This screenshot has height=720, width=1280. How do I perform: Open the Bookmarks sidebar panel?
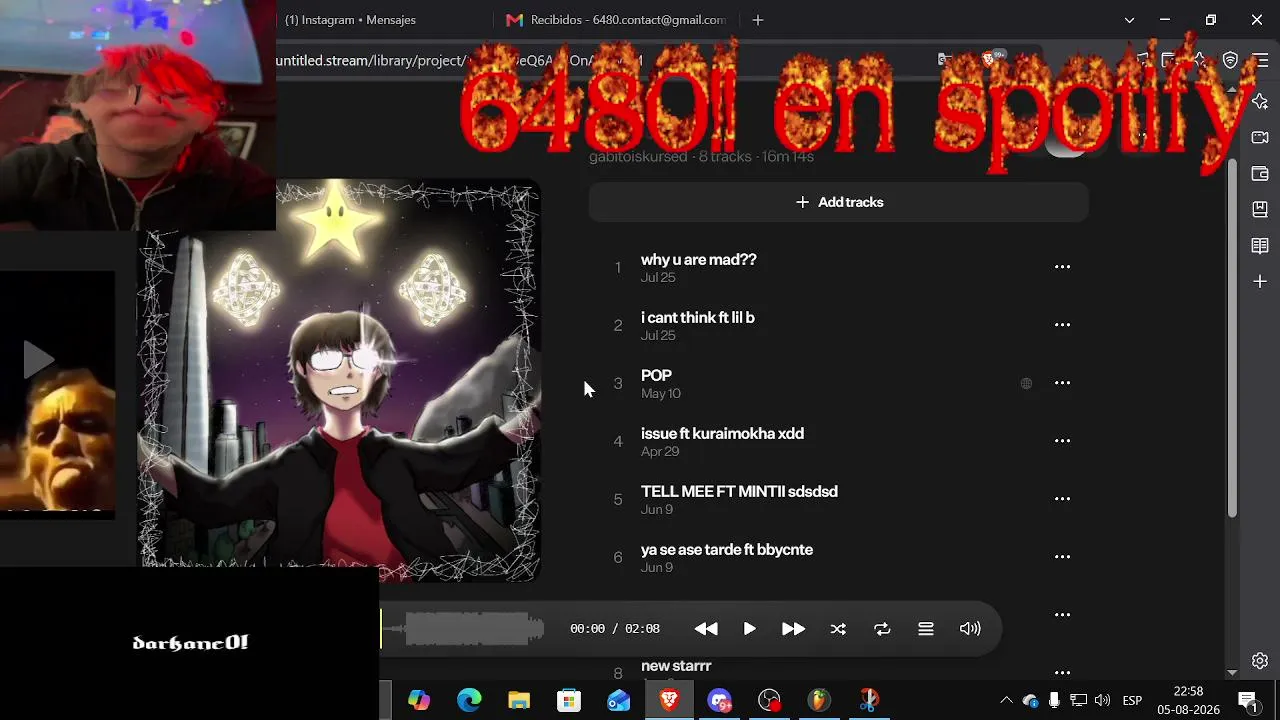click(1260, 210)
